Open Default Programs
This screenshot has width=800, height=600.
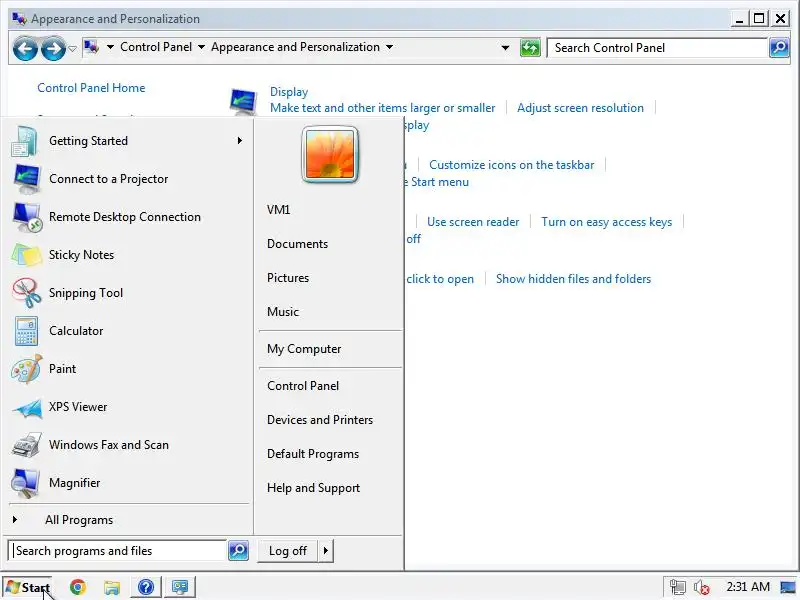pyautogui.click(x=313, y=454)
